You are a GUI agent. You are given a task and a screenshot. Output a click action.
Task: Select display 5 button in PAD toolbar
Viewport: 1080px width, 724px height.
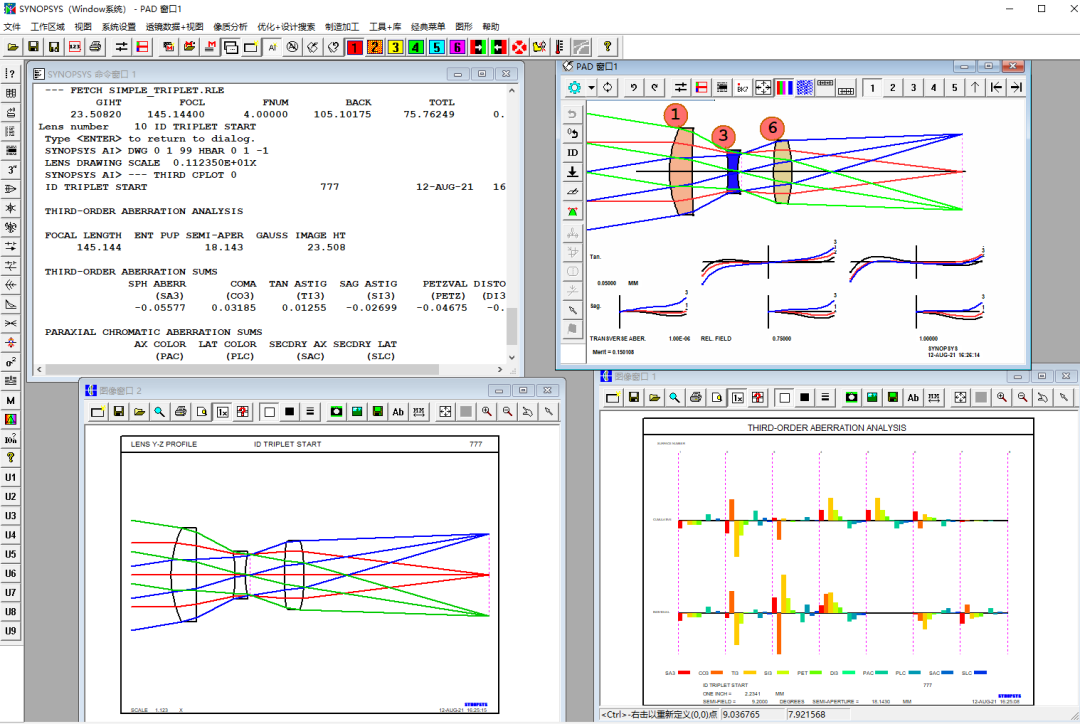(x=955, y=87)
